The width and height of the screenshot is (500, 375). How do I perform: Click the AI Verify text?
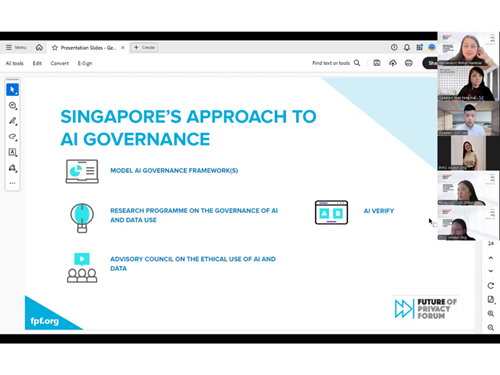(379, 211)
